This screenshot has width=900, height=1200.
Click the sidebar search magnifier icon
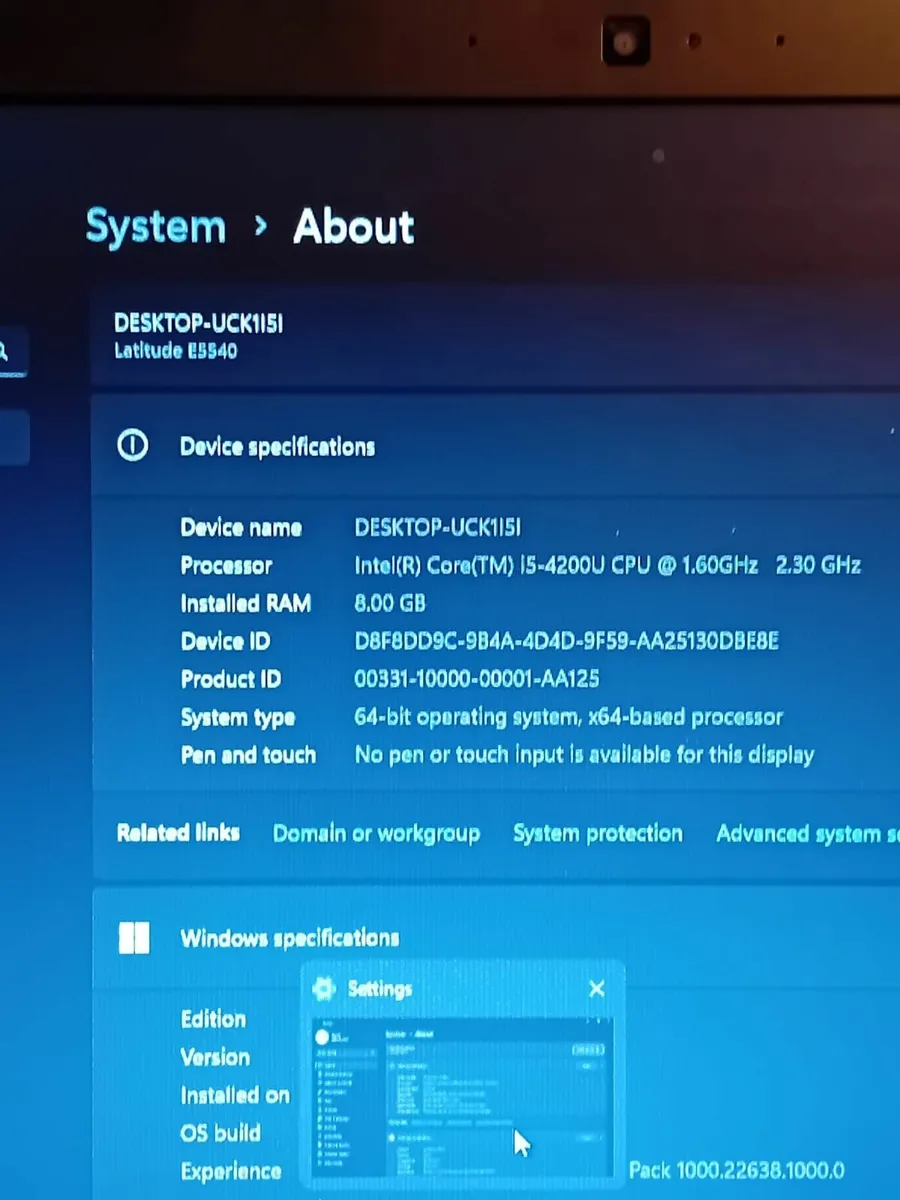coord(3,351)
